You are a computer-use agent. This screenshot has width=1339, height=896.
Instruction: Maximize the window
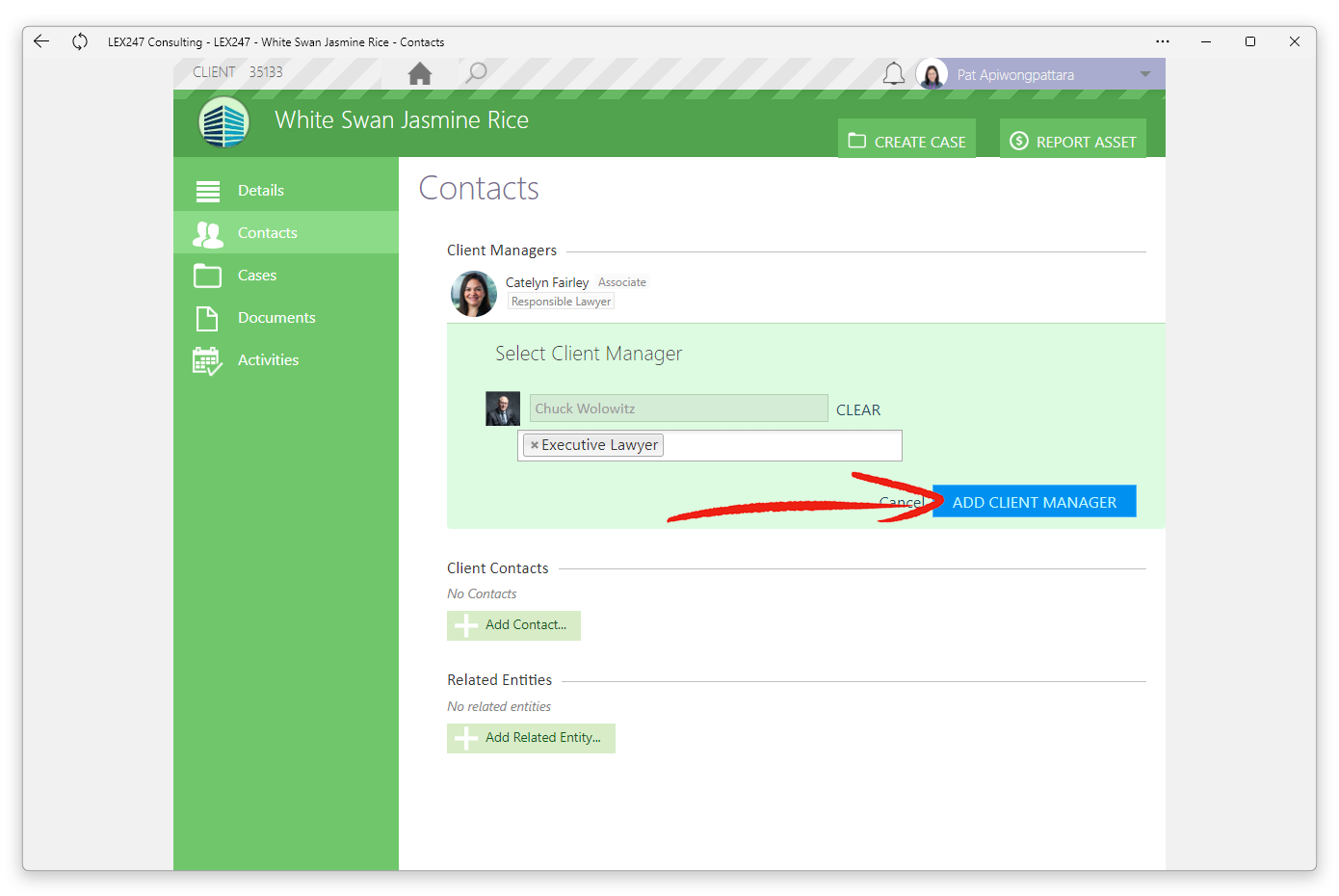[x=1250, y=41]
